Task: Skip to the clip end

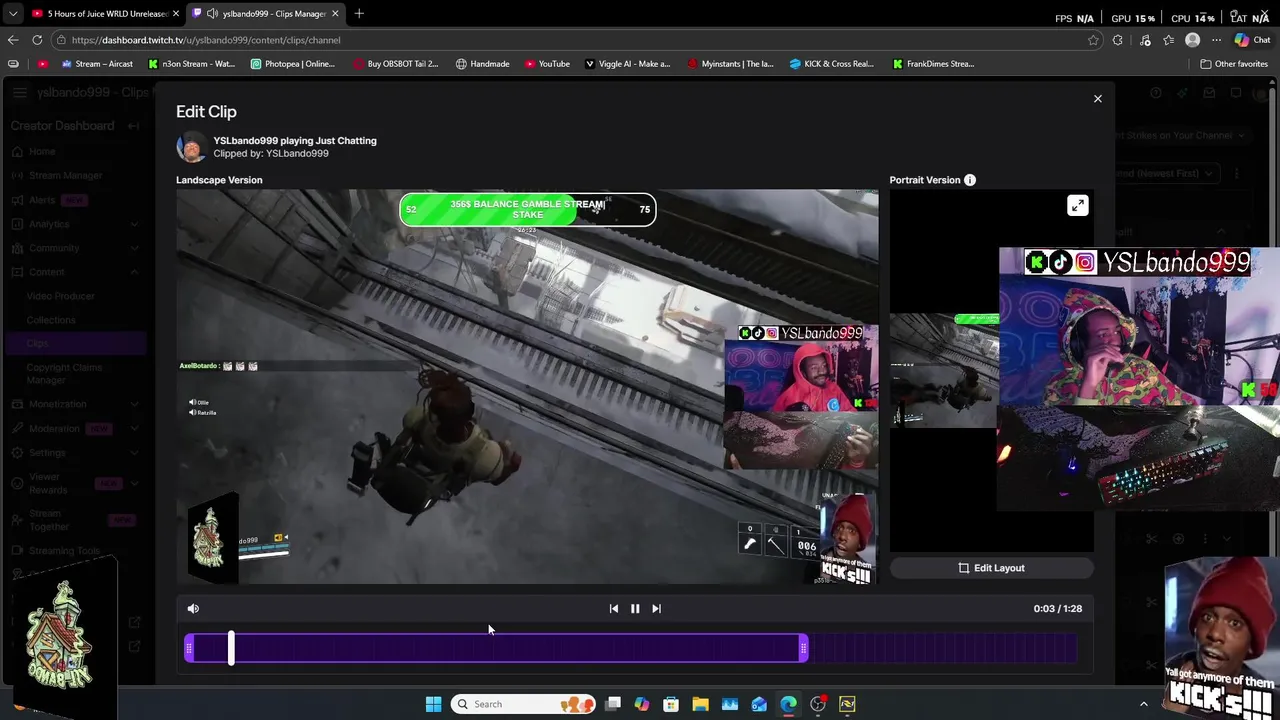Action: pos(656,608)
